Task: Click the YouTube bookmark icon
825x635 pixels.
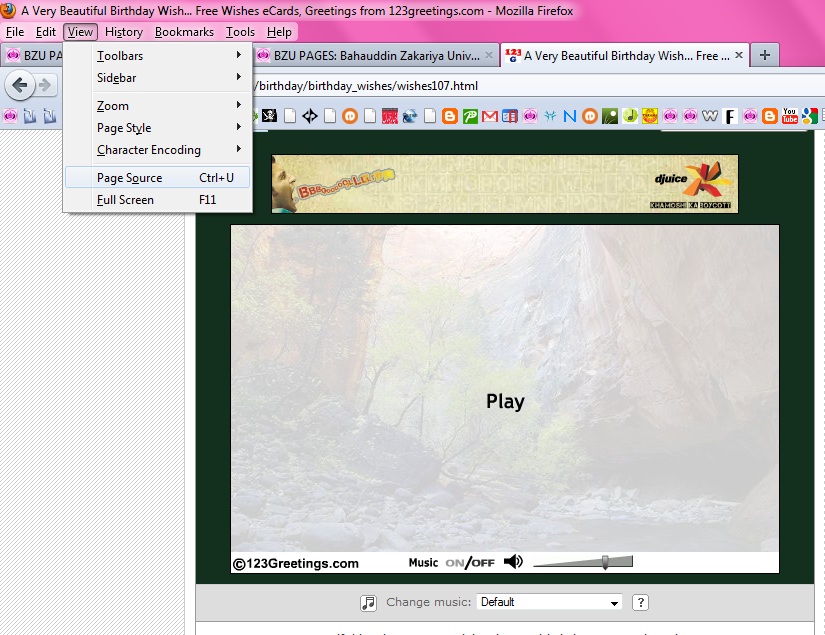Action: (x=790, y=116)
